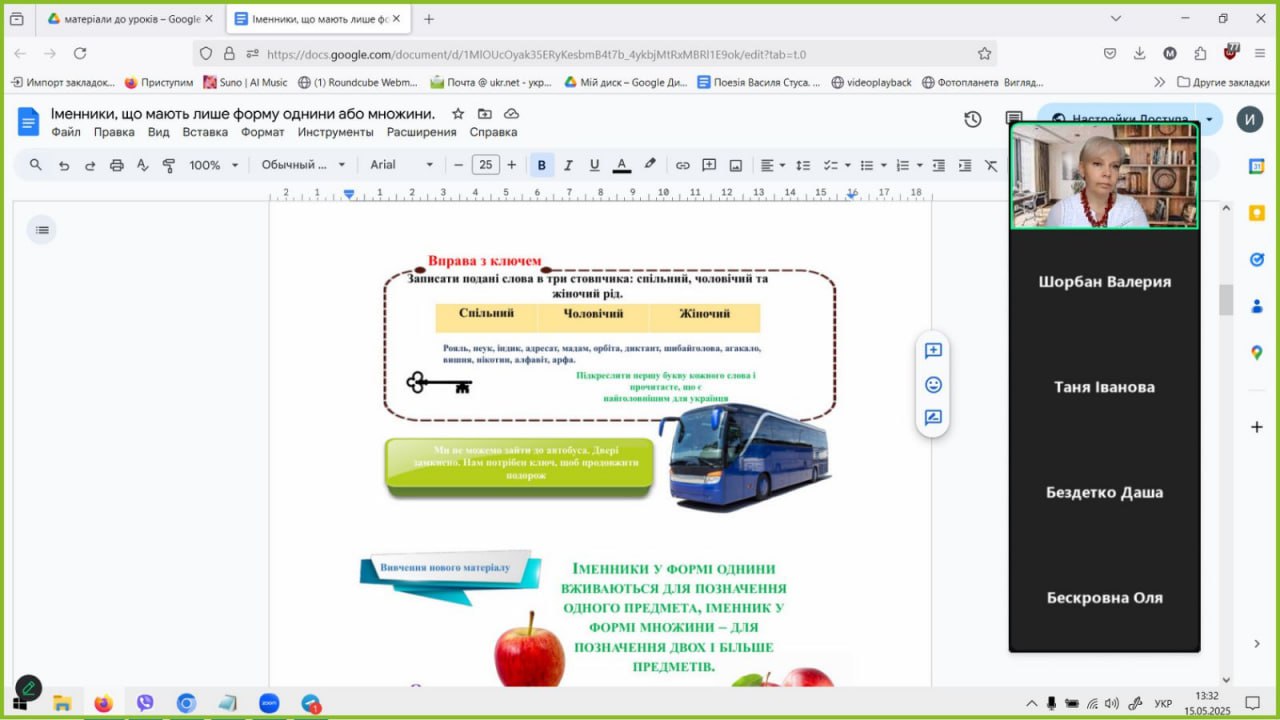The image size is (1280, 720).
Task: Click the print icon in toolbar
Action: pos(116,165)
